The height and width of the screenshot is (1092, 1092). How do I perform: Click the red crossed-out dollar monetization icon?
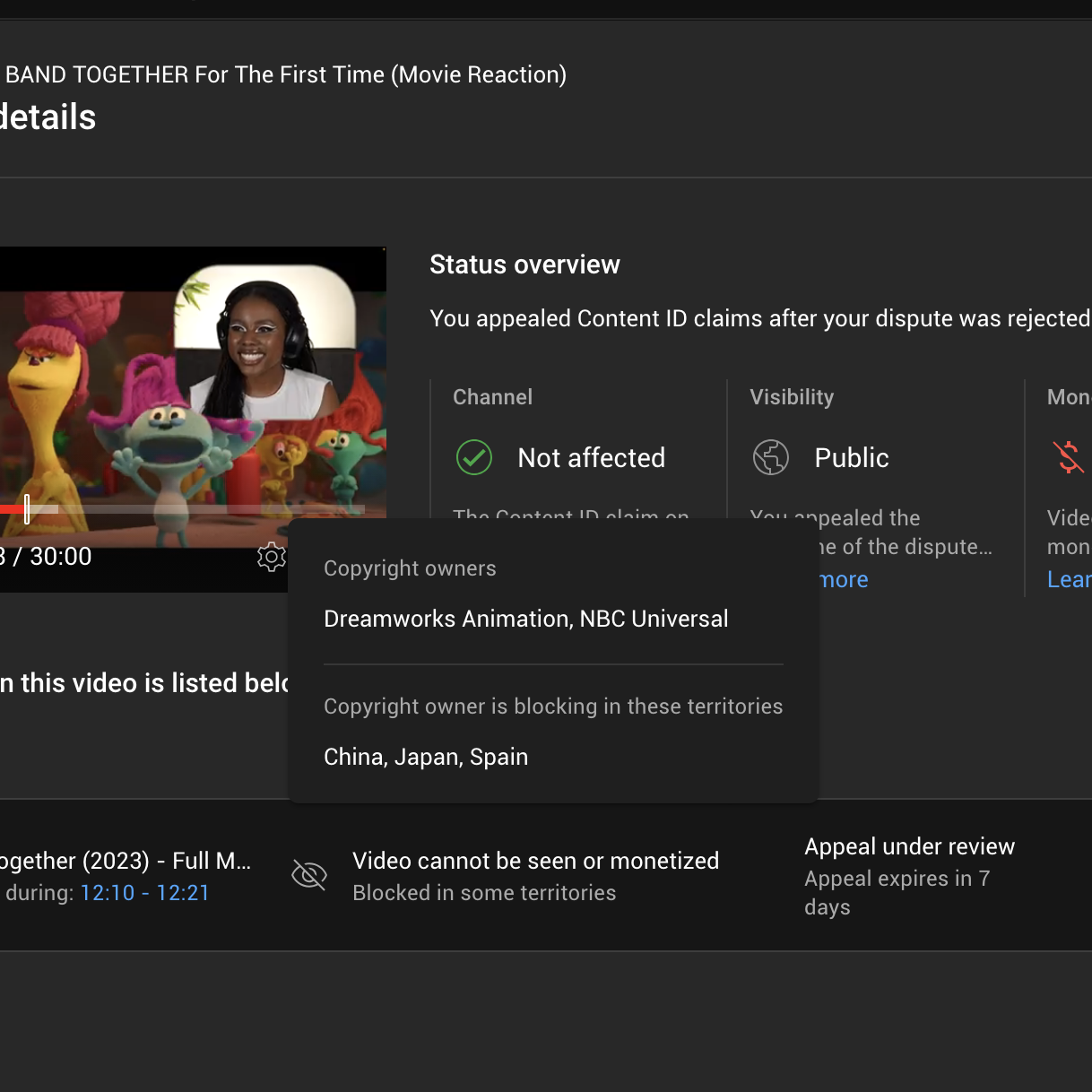point(1068,457)
